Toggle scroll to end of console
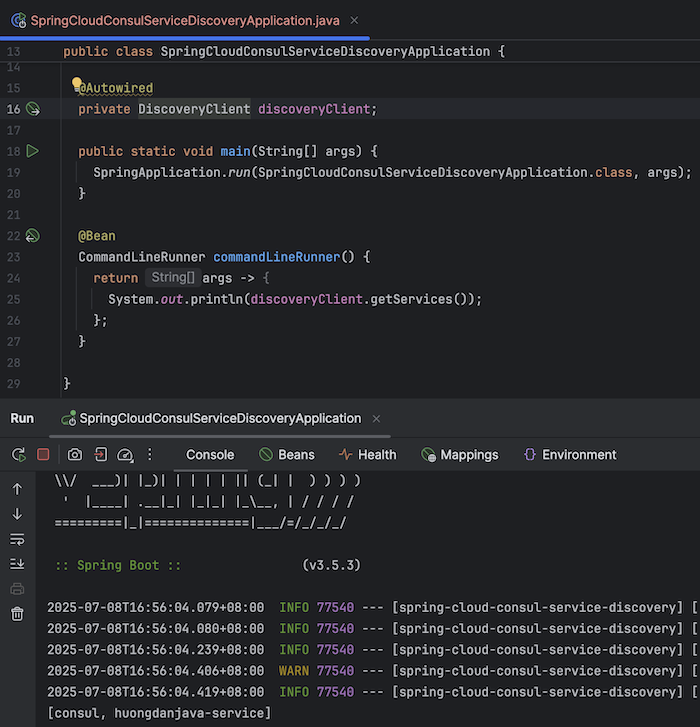Image resolution: width=700 pixels, height=727 pixels. (x=17, y=564)
